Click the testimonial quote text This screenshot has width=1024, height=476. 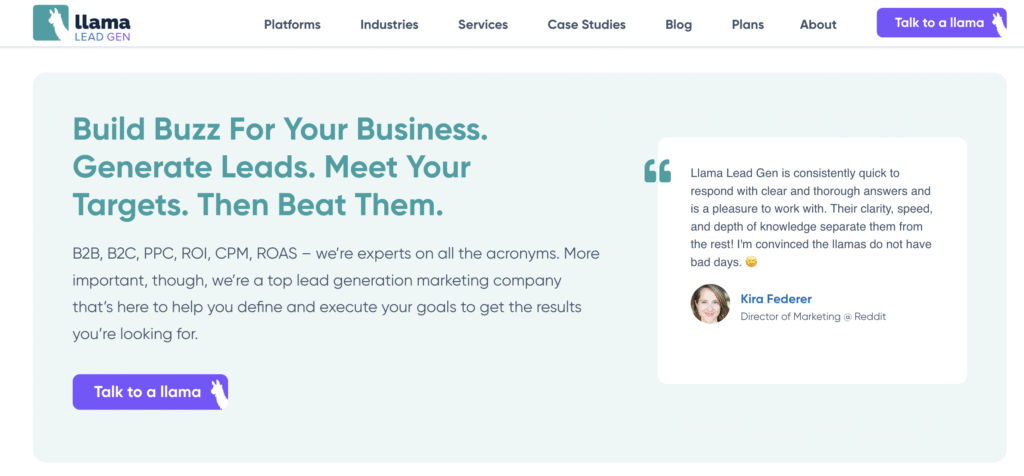pos(811,218)
